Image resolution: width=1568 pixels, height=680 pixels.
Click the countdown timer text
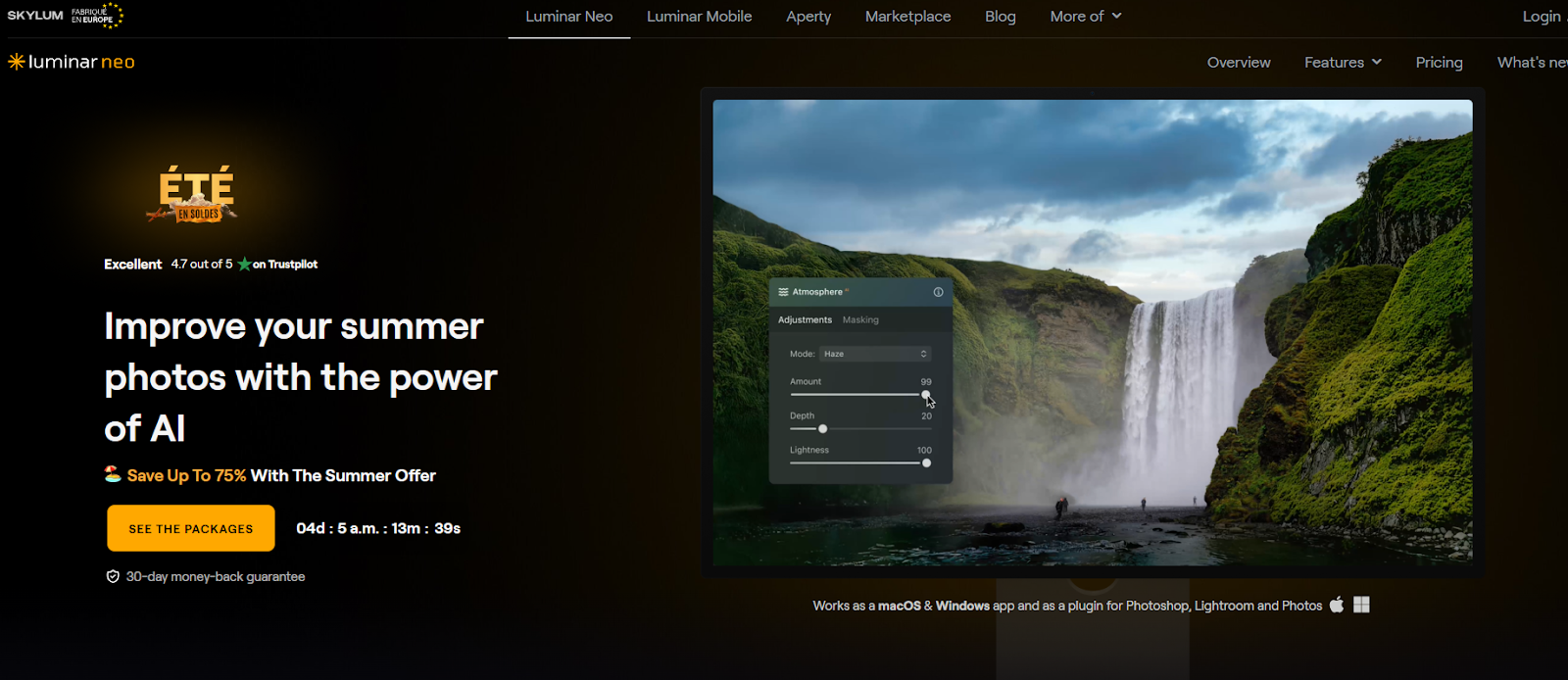click(378, 528)
